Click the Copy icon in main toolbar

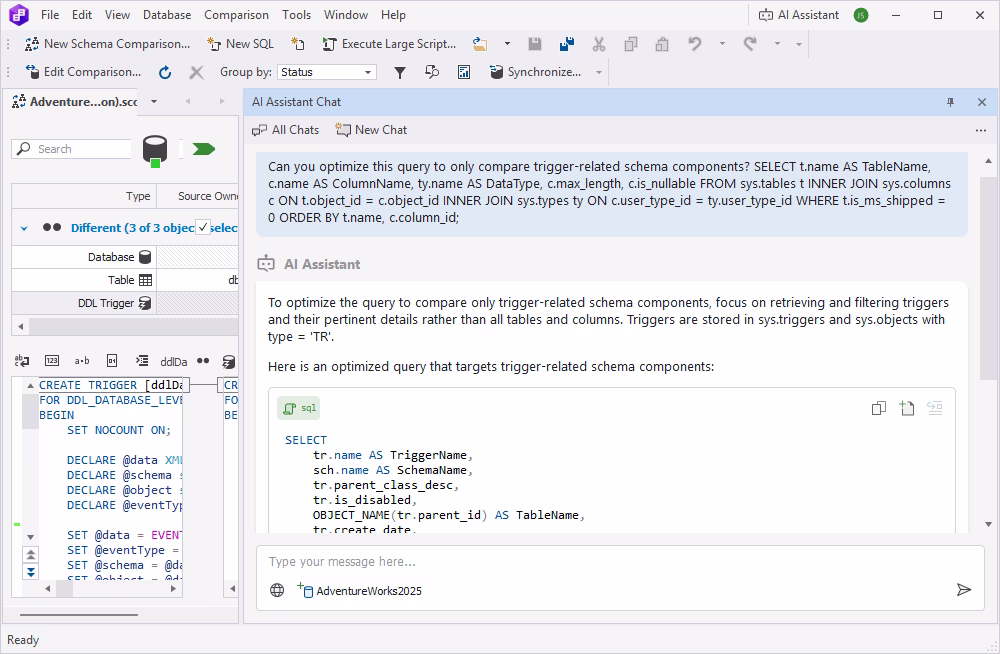tap(631, 44)
